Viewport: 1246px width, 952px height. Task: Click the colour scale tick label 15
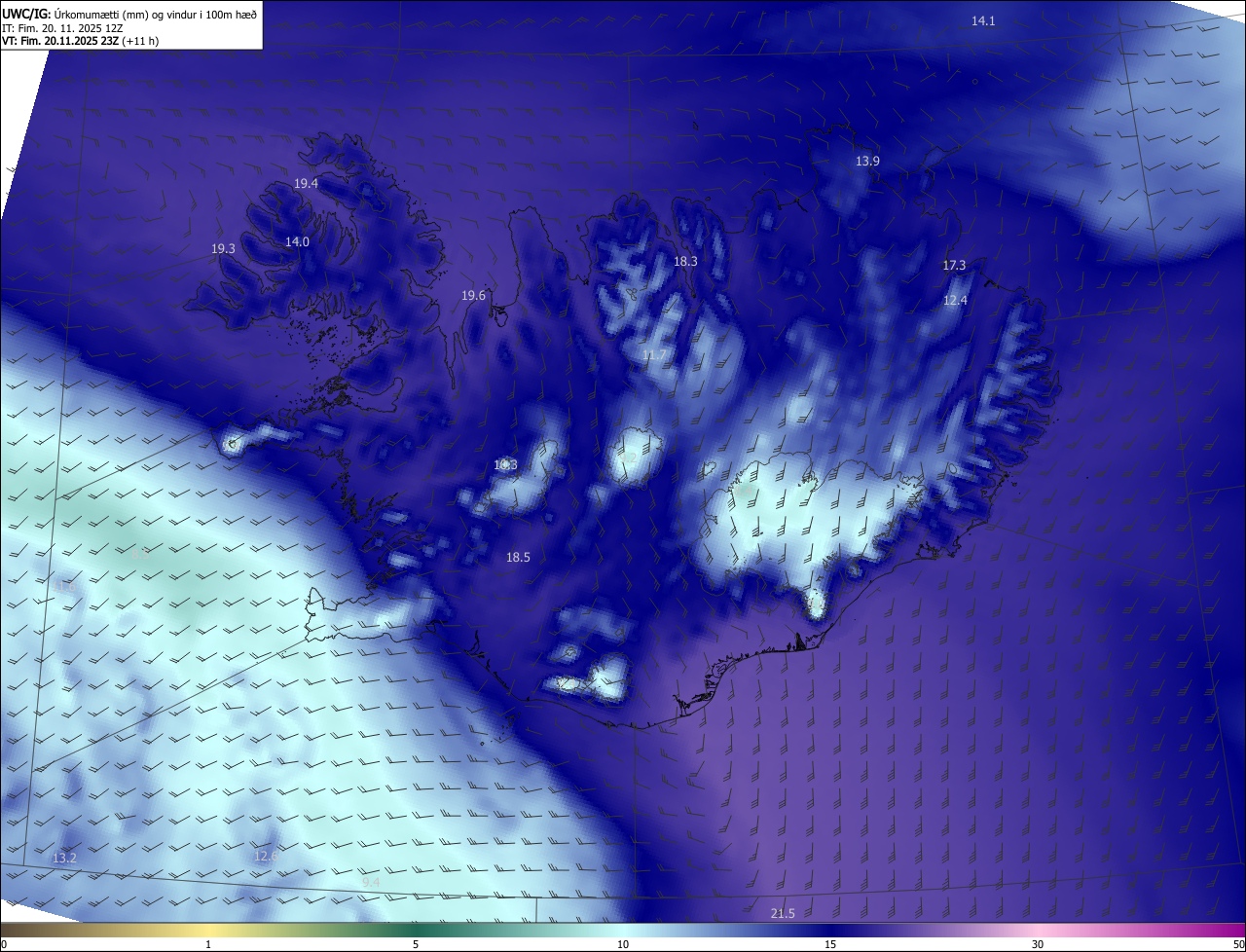tap(830, 944)
